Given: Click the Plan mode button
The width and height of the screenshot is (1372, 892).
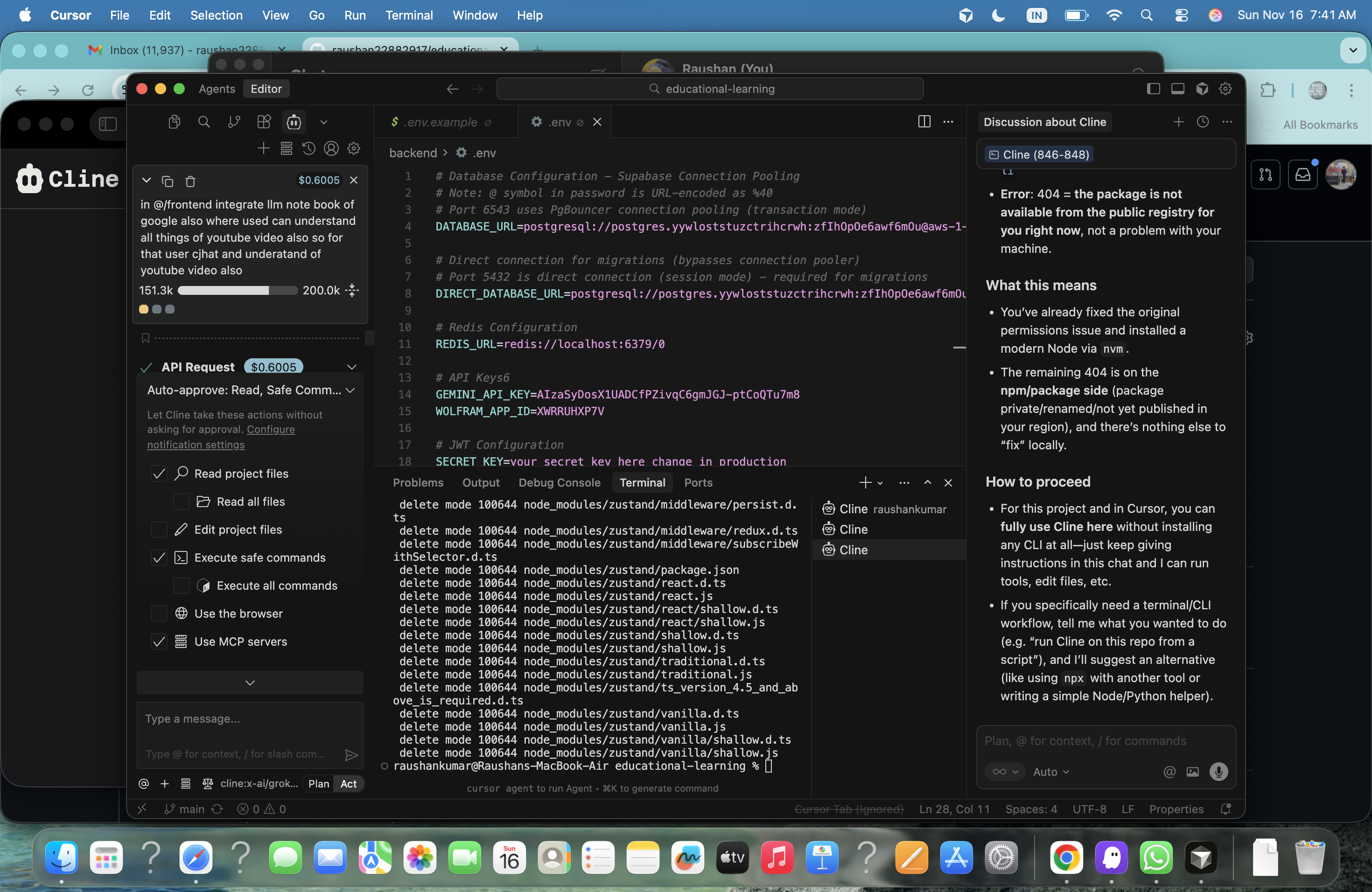Looking at the screenshot, I should click(318, 784).
